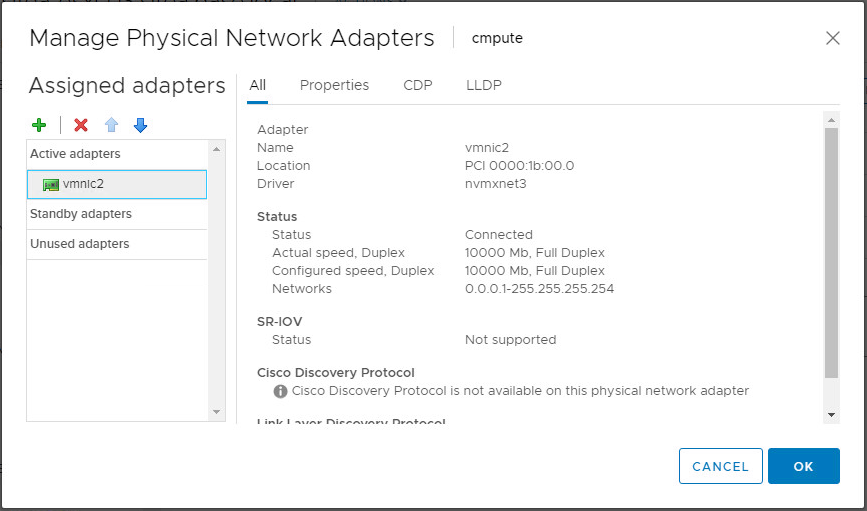Switch to the CDP tab
Viewport: 867px width, 511px height.
coord(417,85)
